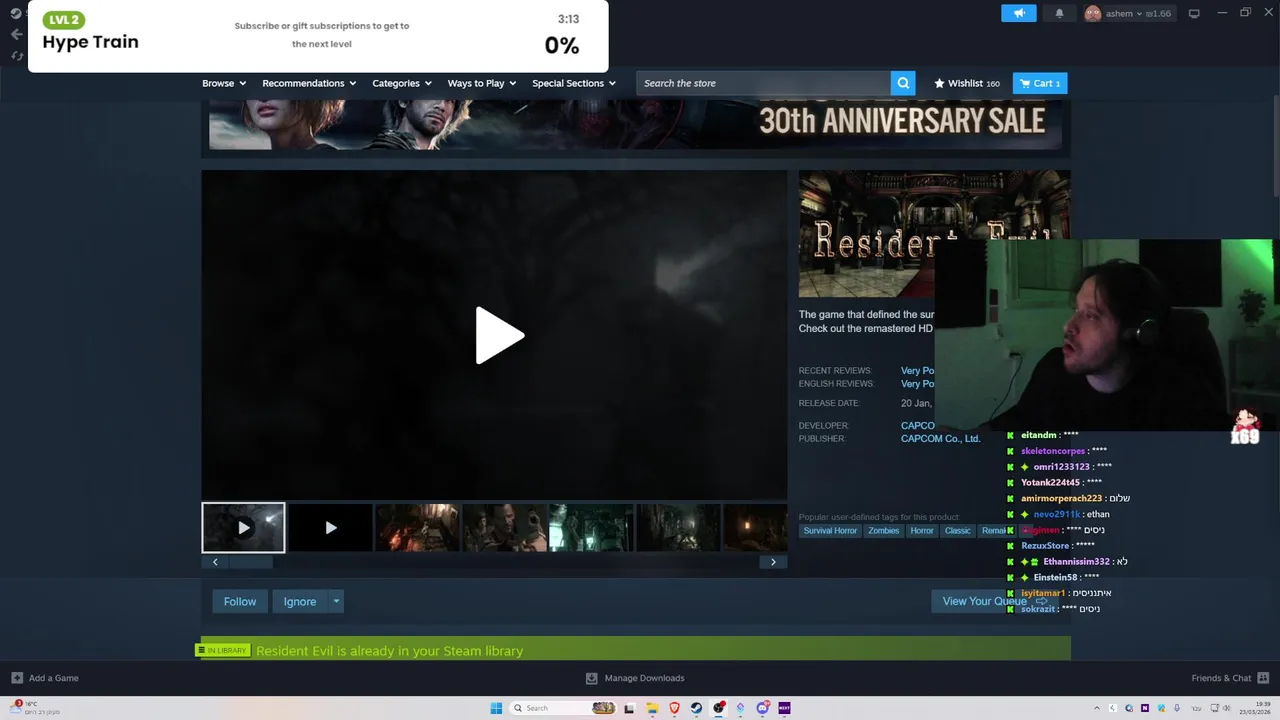1280x720 pixels.
Task: Click the Manage Downloads icon
Action: (591, 678)
